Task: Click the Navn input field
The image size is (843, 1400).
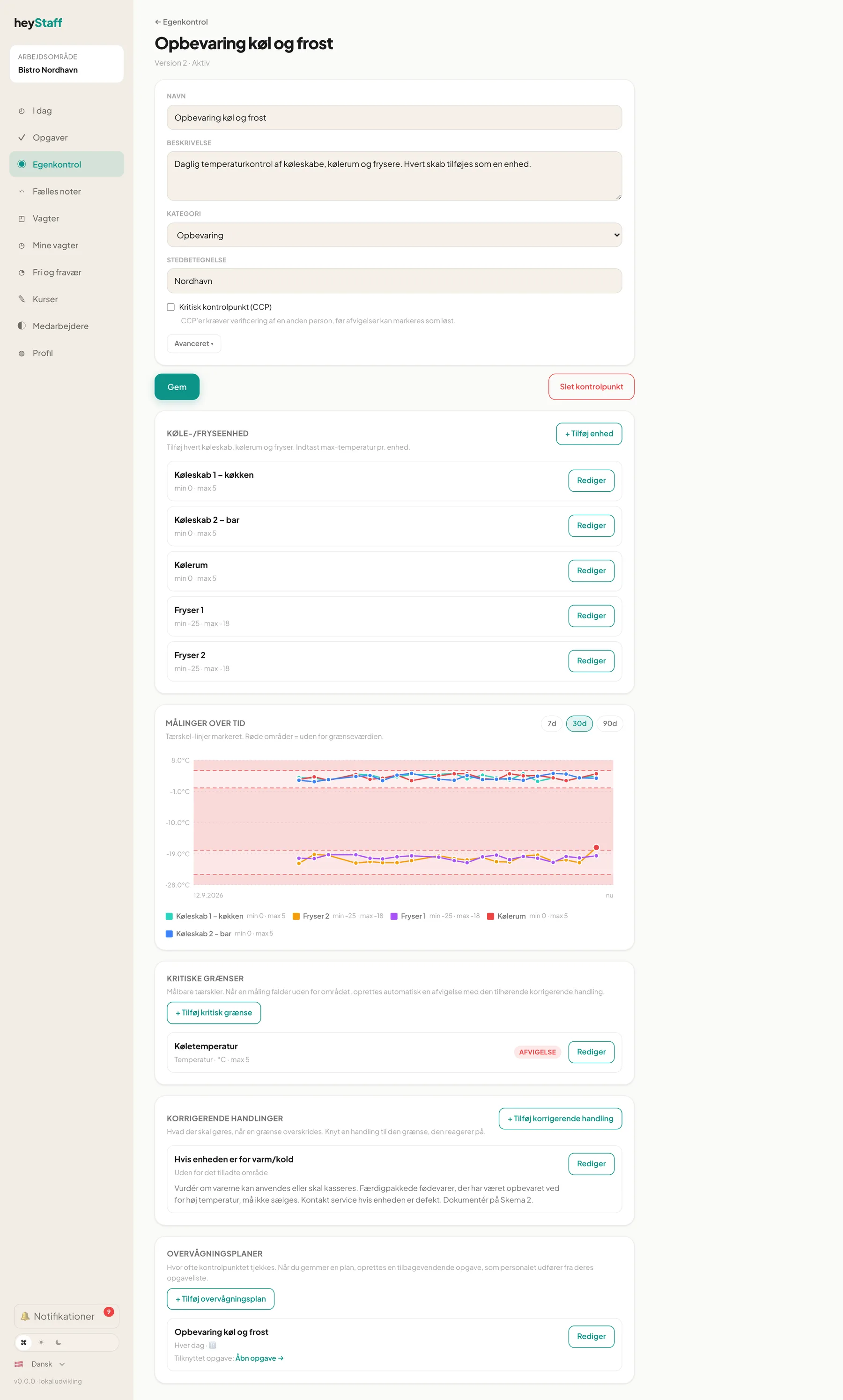Action: (x=394, y=118)
